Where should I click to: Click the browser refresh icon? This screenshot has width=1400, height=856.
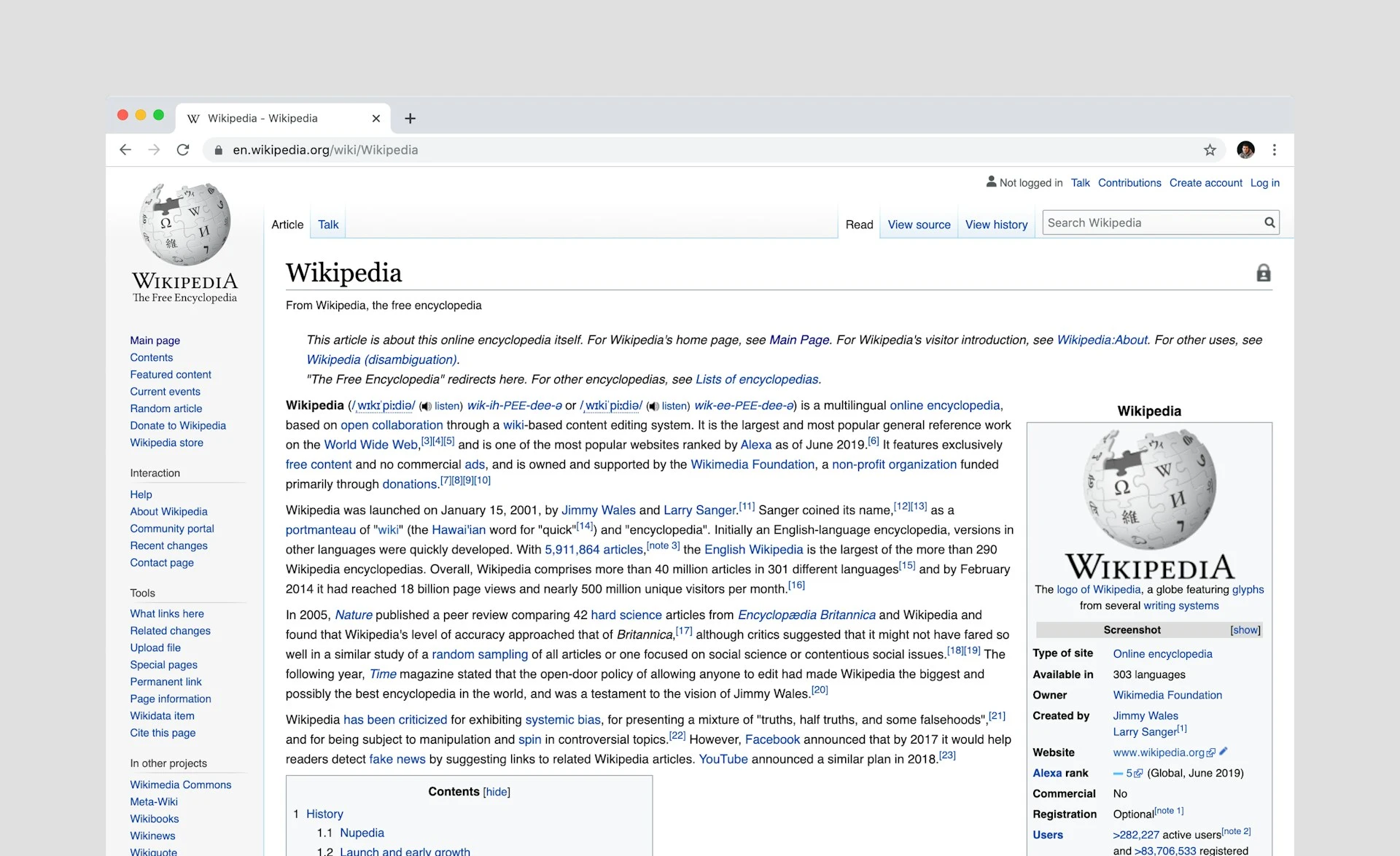click(183, 150)
